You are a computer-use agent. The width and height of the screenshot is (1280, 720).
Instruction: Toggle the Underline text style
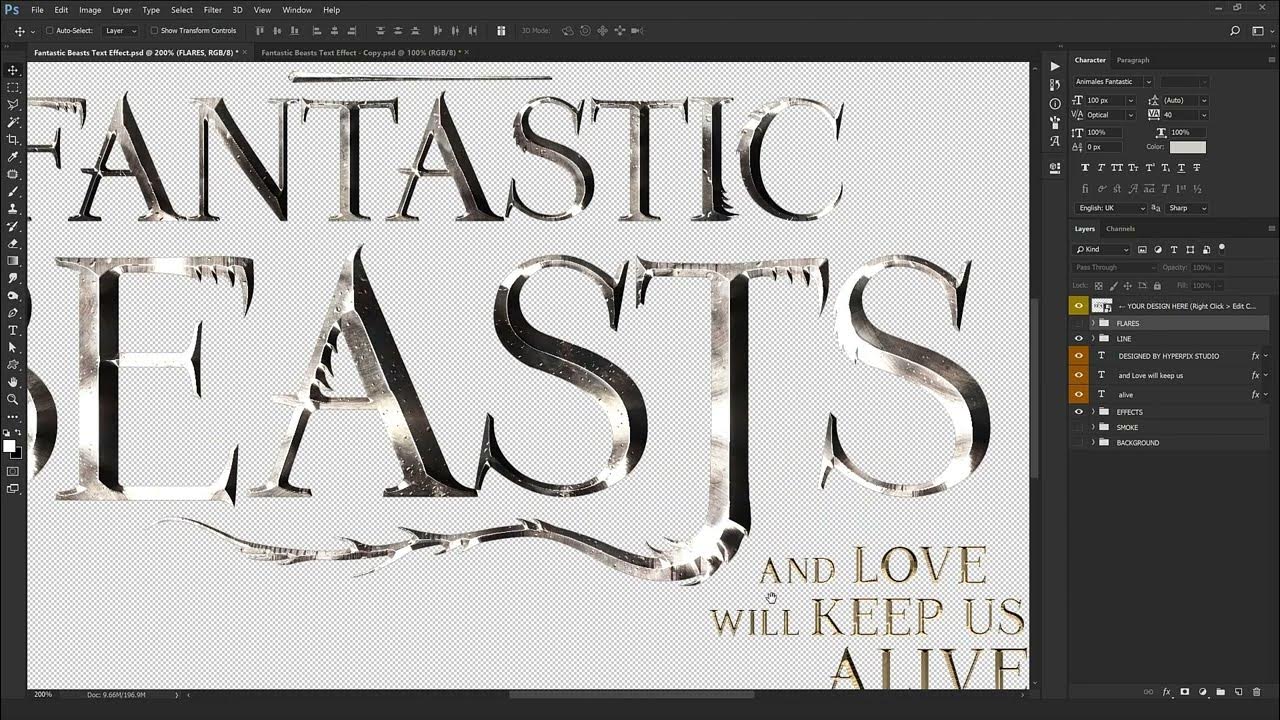1181,167
